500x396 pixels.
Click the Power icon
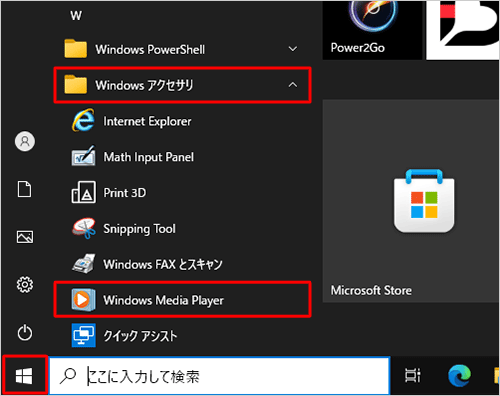point(25,333)
